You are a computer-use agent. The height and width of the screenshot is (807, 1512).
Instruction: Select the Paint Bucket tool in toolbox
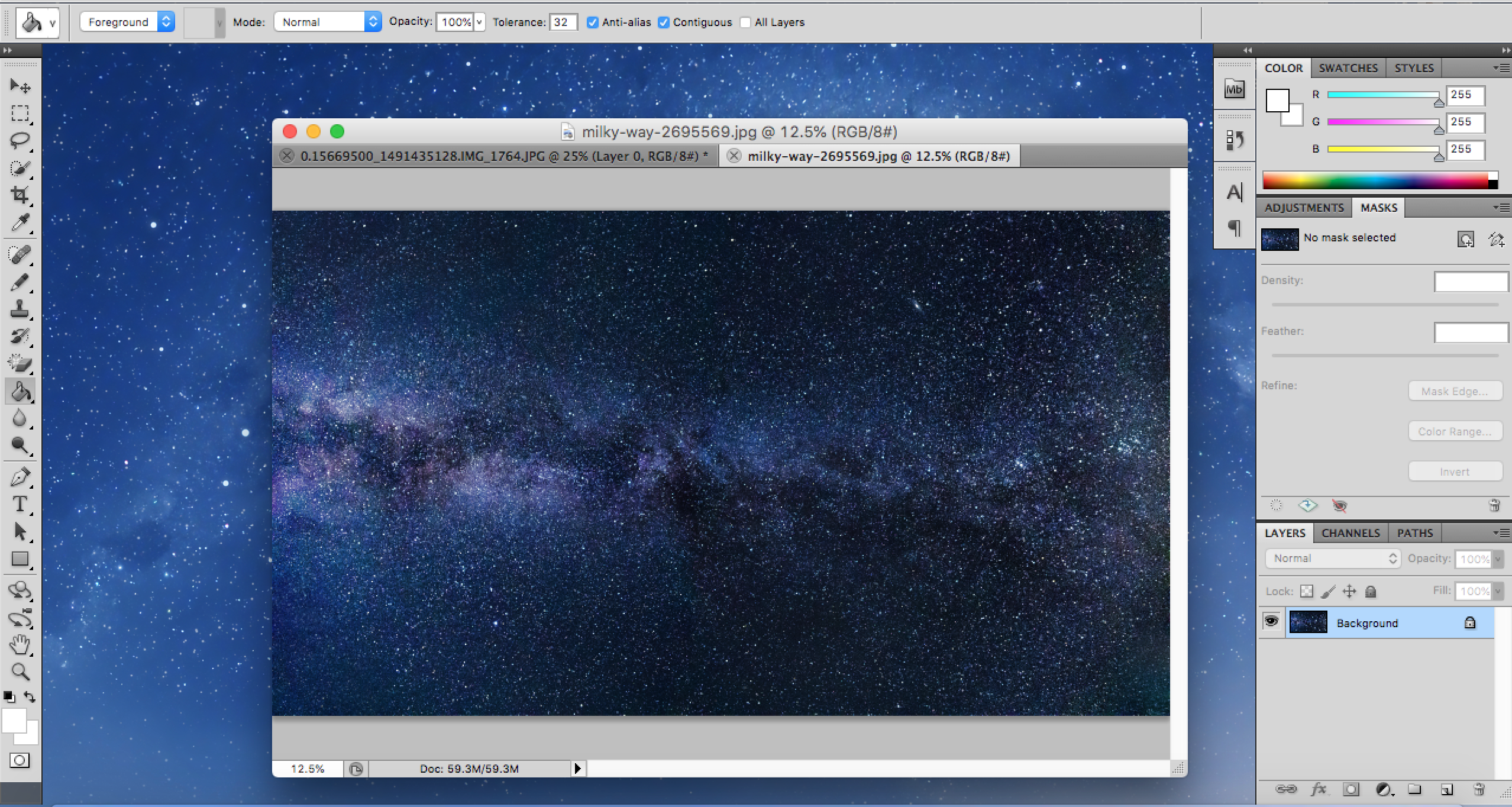click(20, 391)
